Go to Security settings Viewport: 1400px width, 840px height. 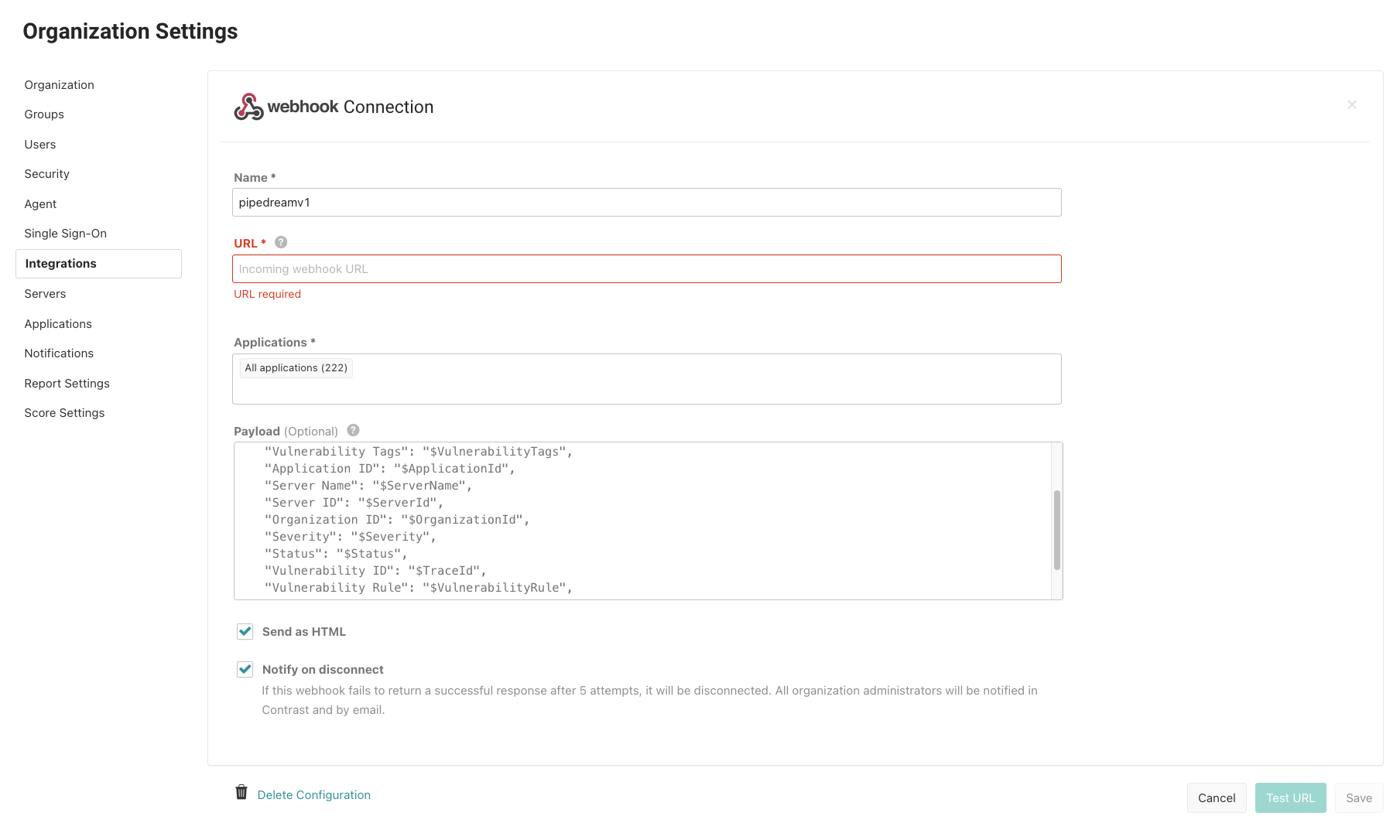tap(46, 174)
